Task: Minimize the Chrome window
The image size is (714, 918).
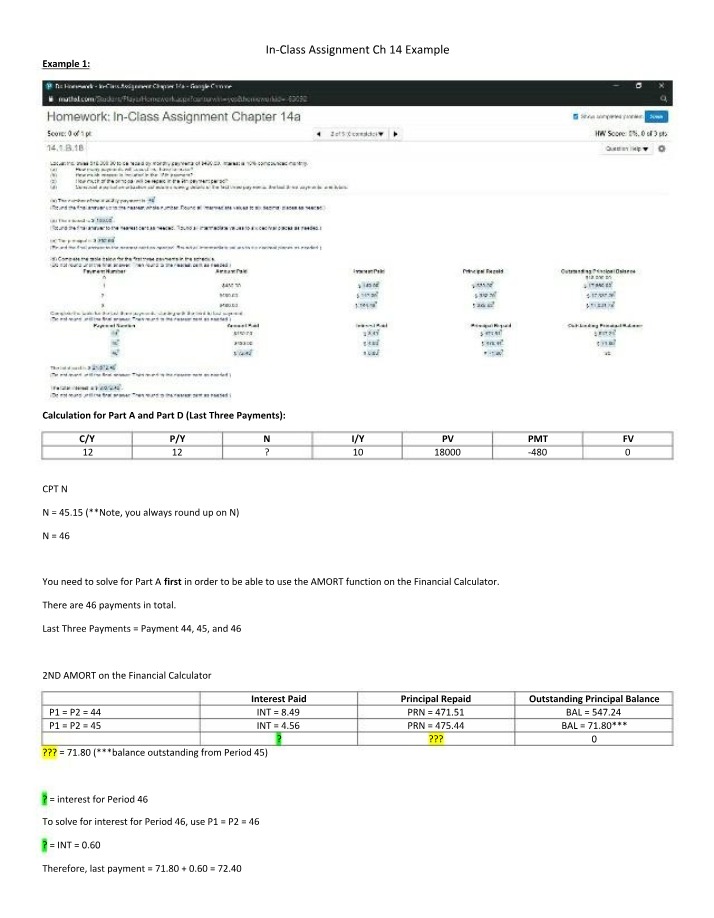Action: pos(616,85)
